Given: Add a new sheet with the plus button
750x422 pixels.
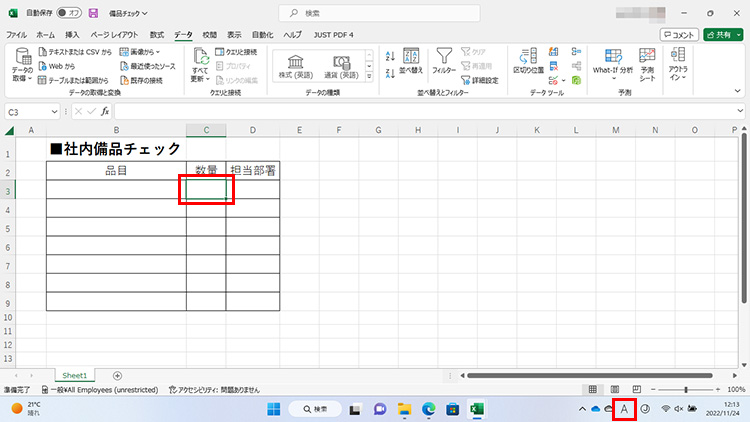Looking at the screenshot, I should 117,375.
